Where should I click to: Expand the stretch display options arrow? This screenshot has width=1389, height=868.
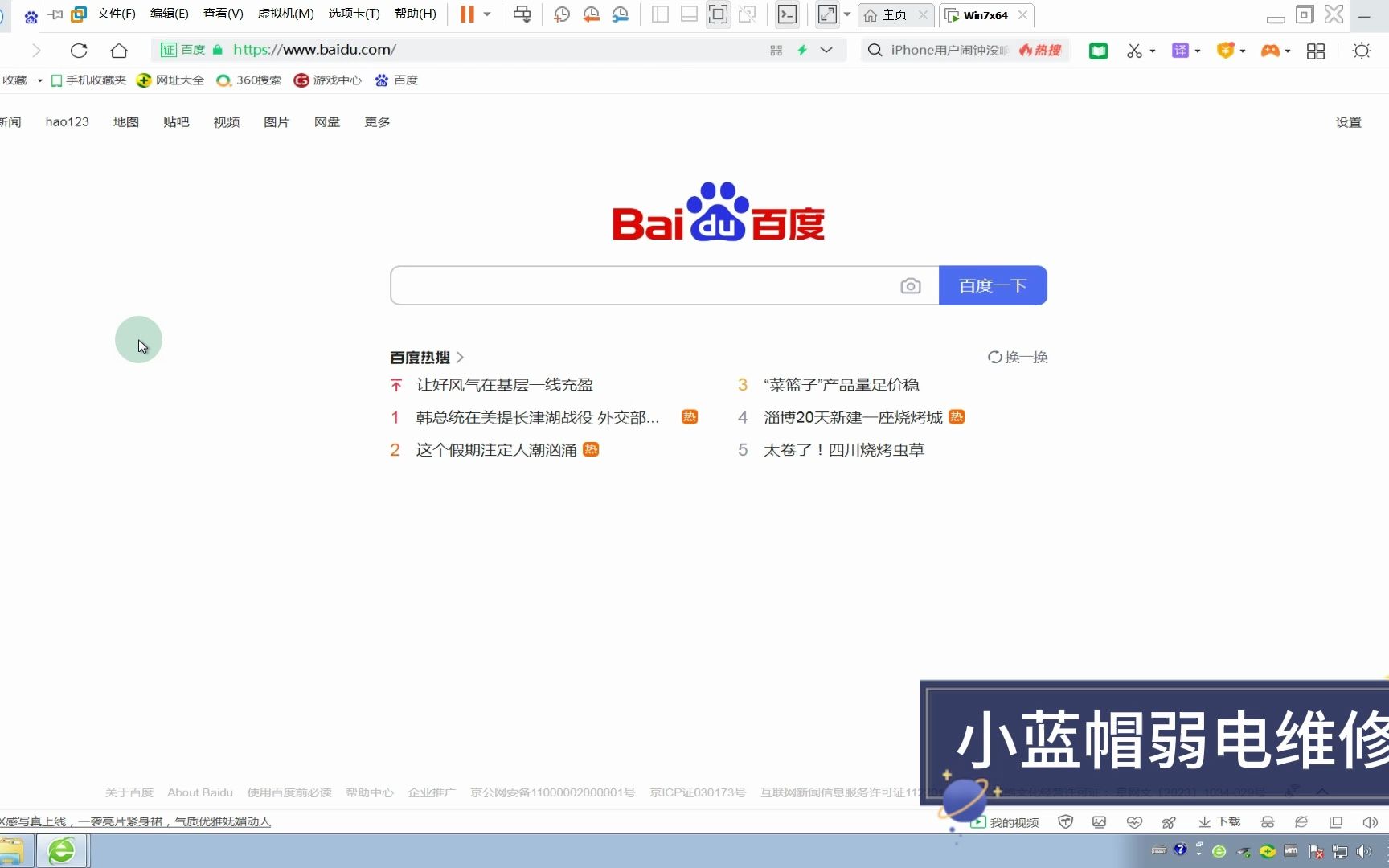[x=847, y=14]
